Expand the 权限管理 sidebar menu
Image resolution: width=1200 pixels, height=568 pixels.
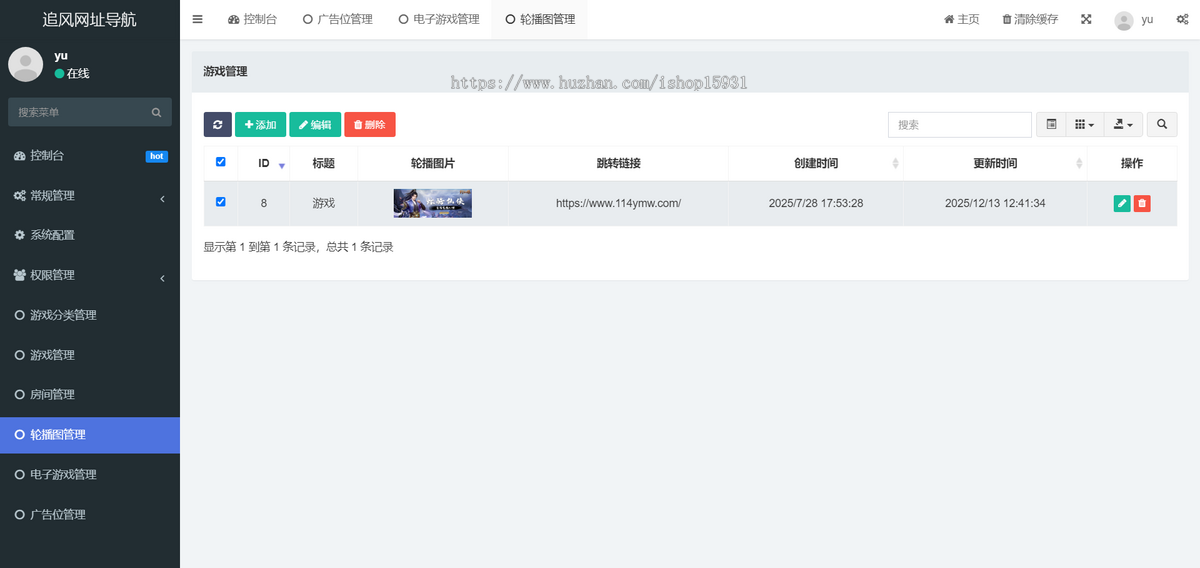[90, 275]
